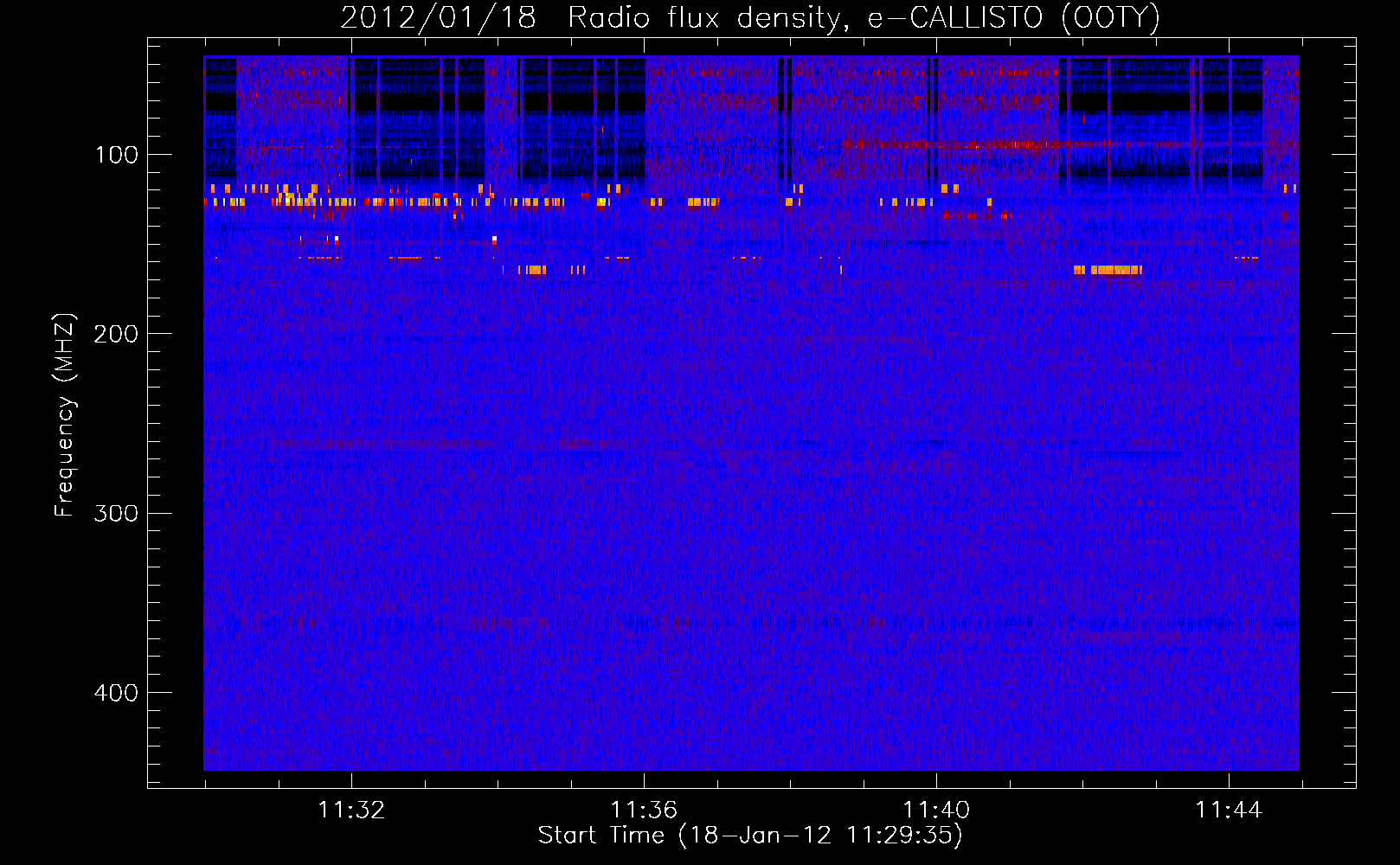Viewport: 1400px width, 865px height.
Task: Click the 'Frequency (MHZ)' axis label
Action: point(65,415)
